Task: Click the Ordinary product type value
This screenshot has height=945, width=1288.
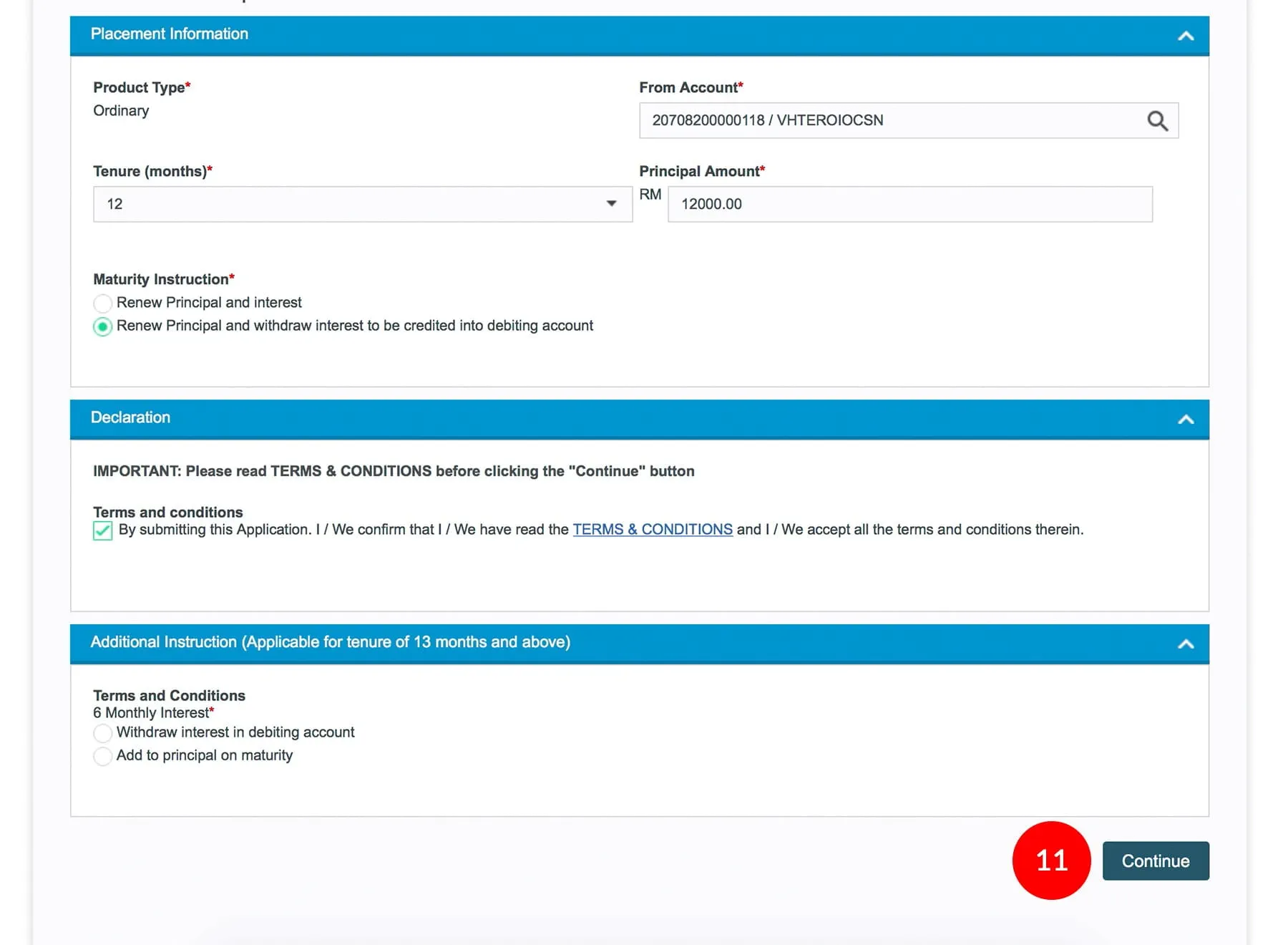Action: coord(121,111)
